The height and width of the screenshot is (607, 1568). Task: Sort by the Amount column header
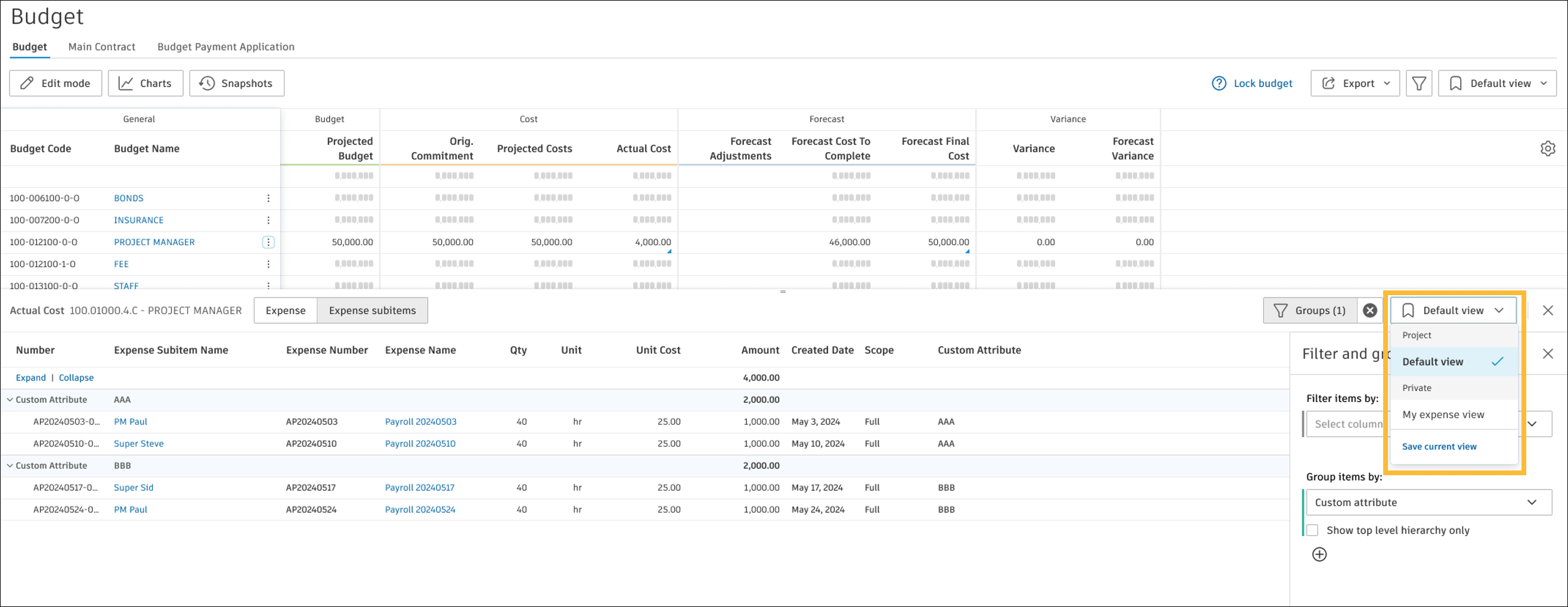[x=760, y=350]
